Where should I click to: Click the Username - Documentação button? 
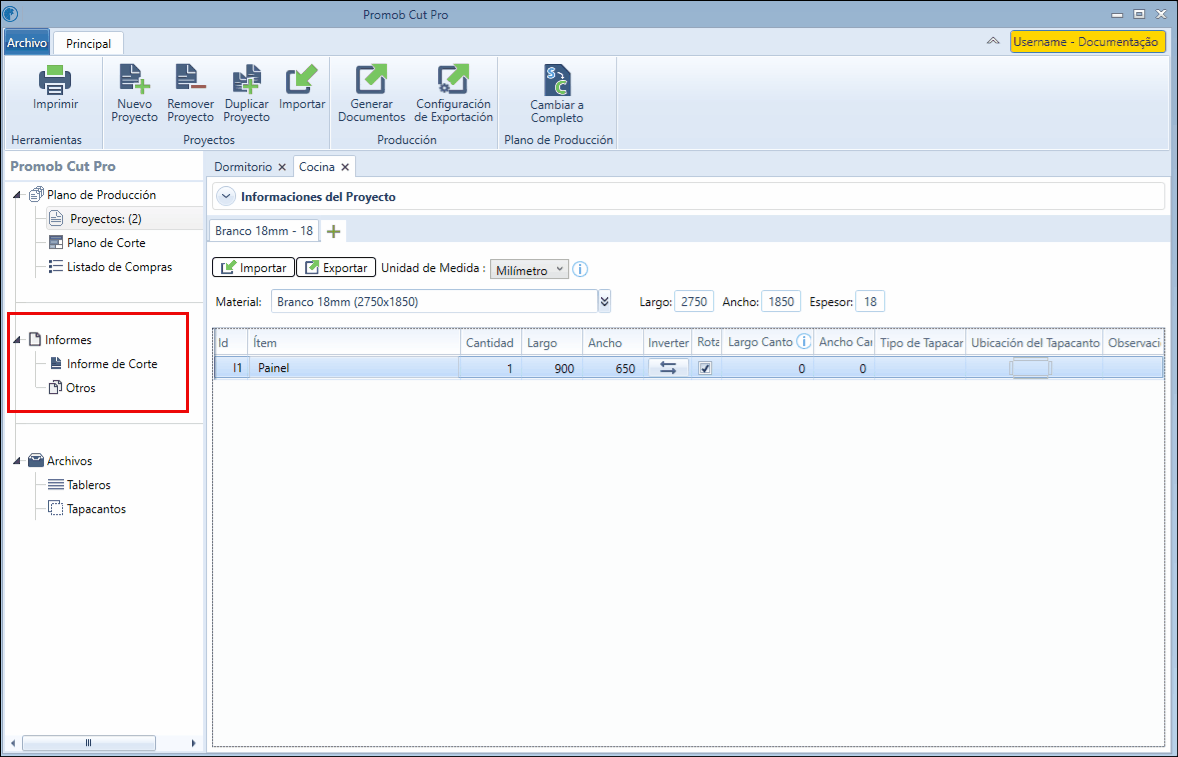coord(1088,42)
